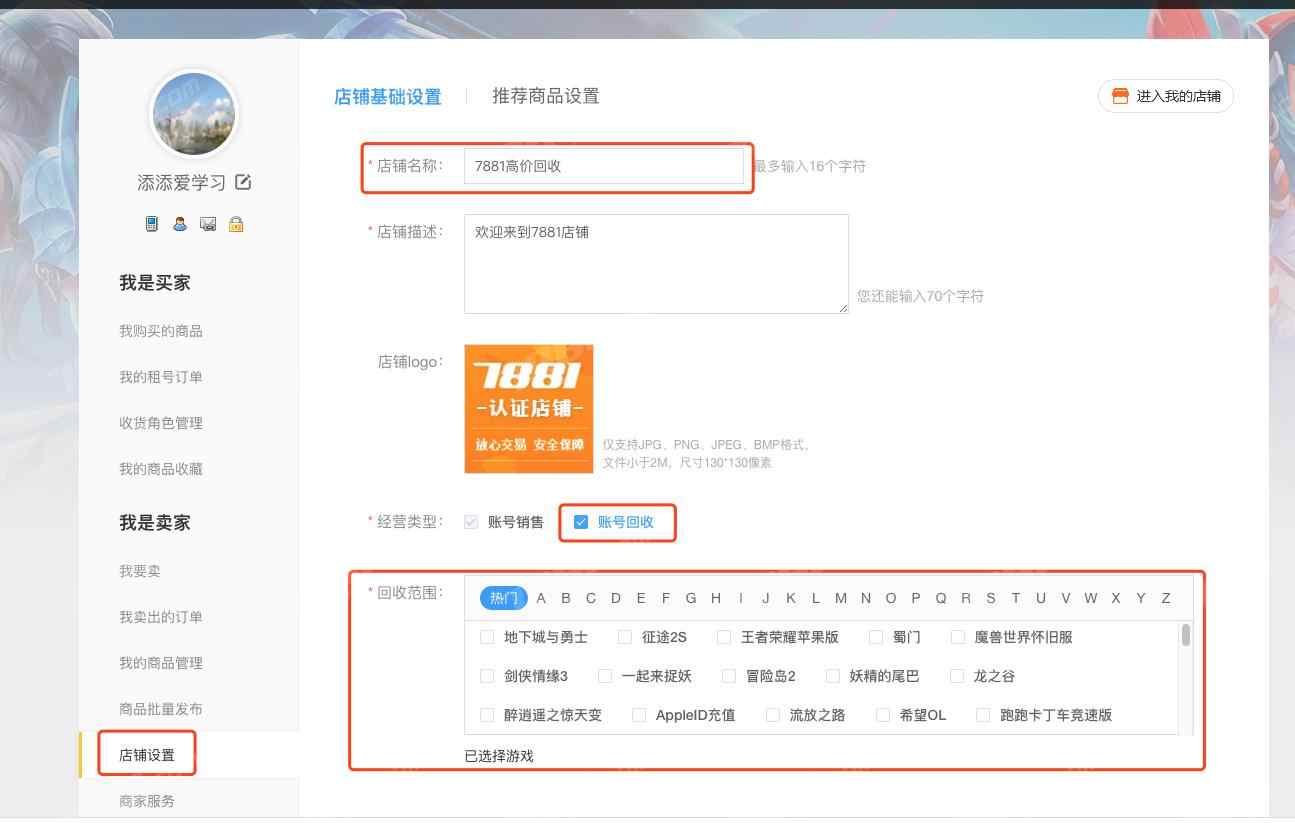
Task: Filter games by letter W
Action: coord(1091,598)
